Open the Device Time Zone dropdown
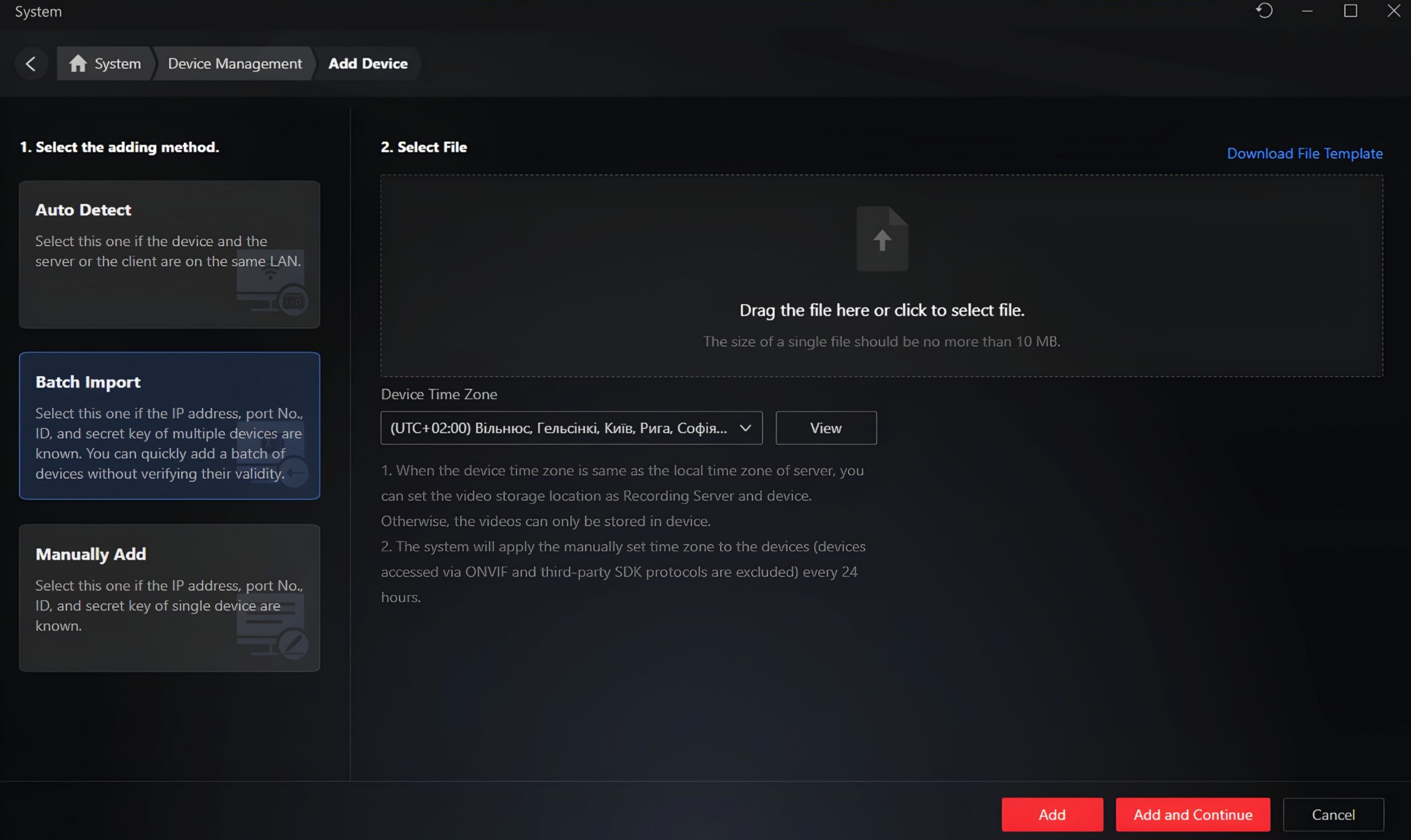The height and width of the screenshot is (840, 1411). 571,428
